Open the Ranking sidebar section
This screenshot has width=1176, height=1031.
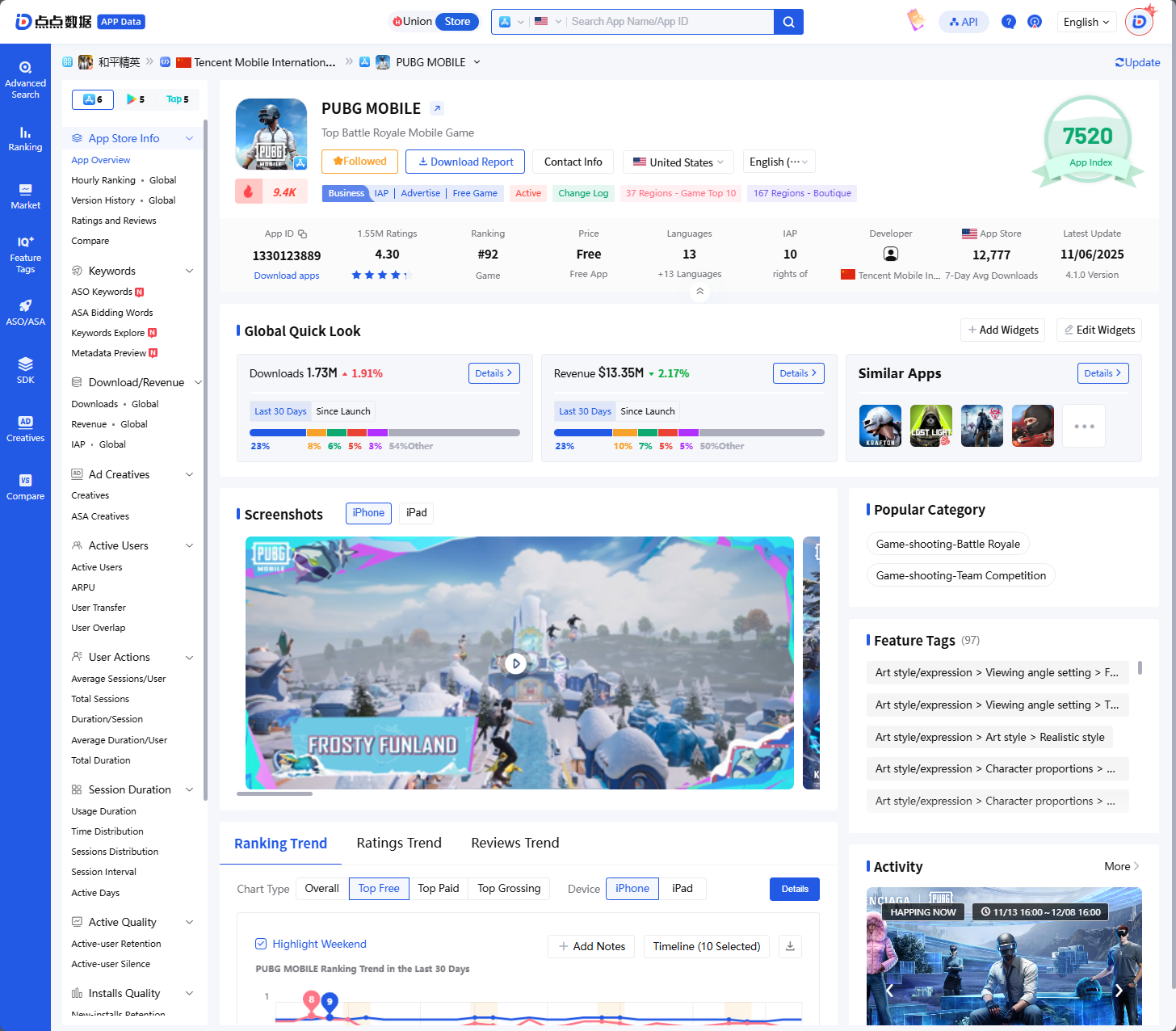coord(25,139)
